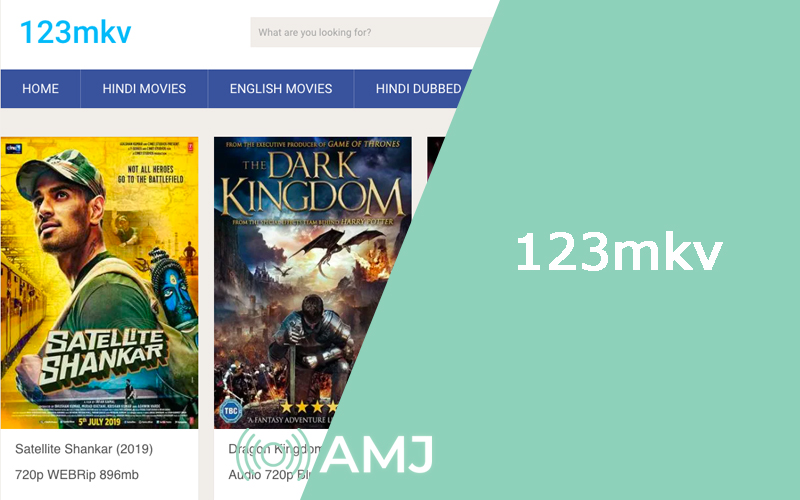800x500 pixels.
Task: Click the large white 123mkv banner text
Action: click(x=618, y=251)
